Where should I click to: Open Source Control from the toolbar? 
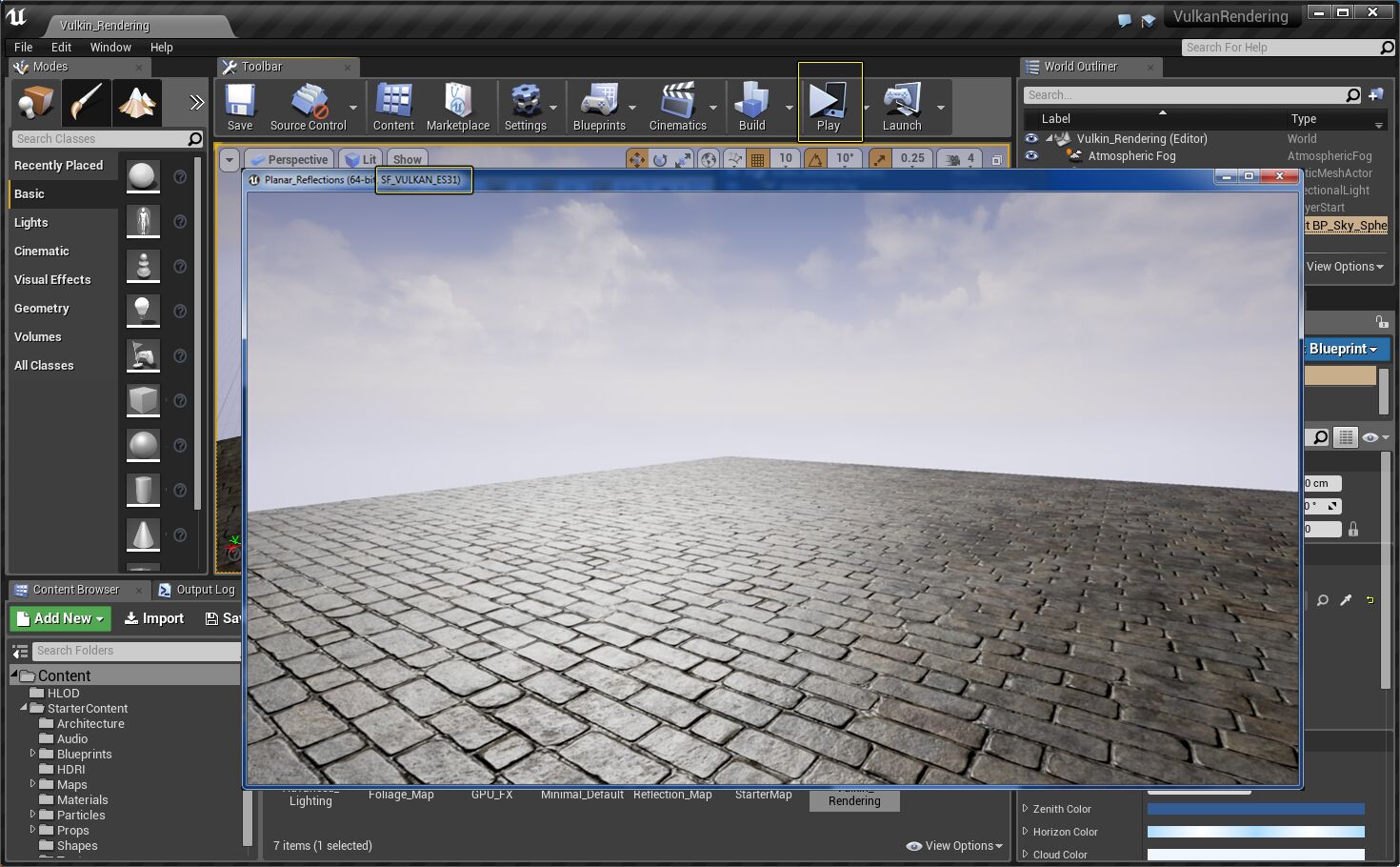(308, 107)
